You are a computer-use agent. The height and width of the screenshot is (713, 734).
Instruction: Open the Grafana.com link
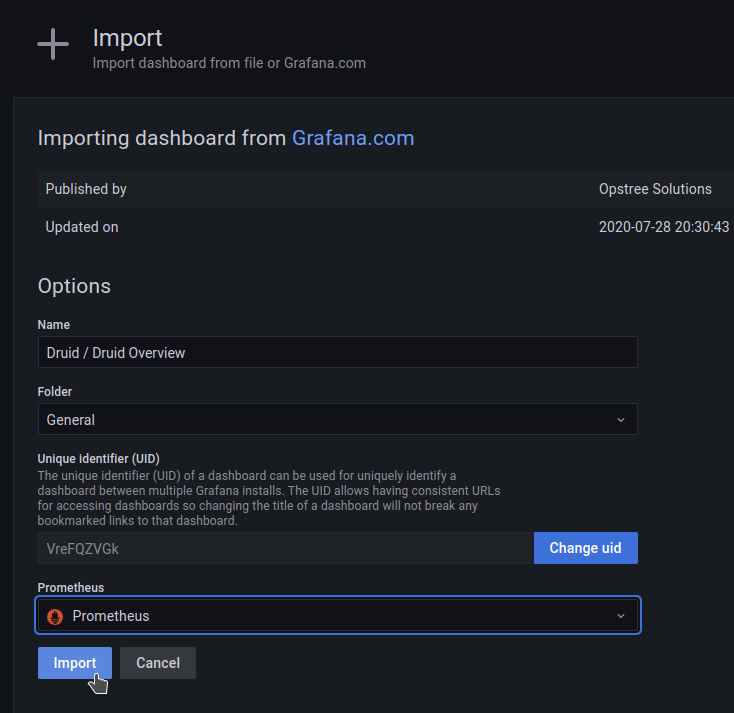pos(353,138)
